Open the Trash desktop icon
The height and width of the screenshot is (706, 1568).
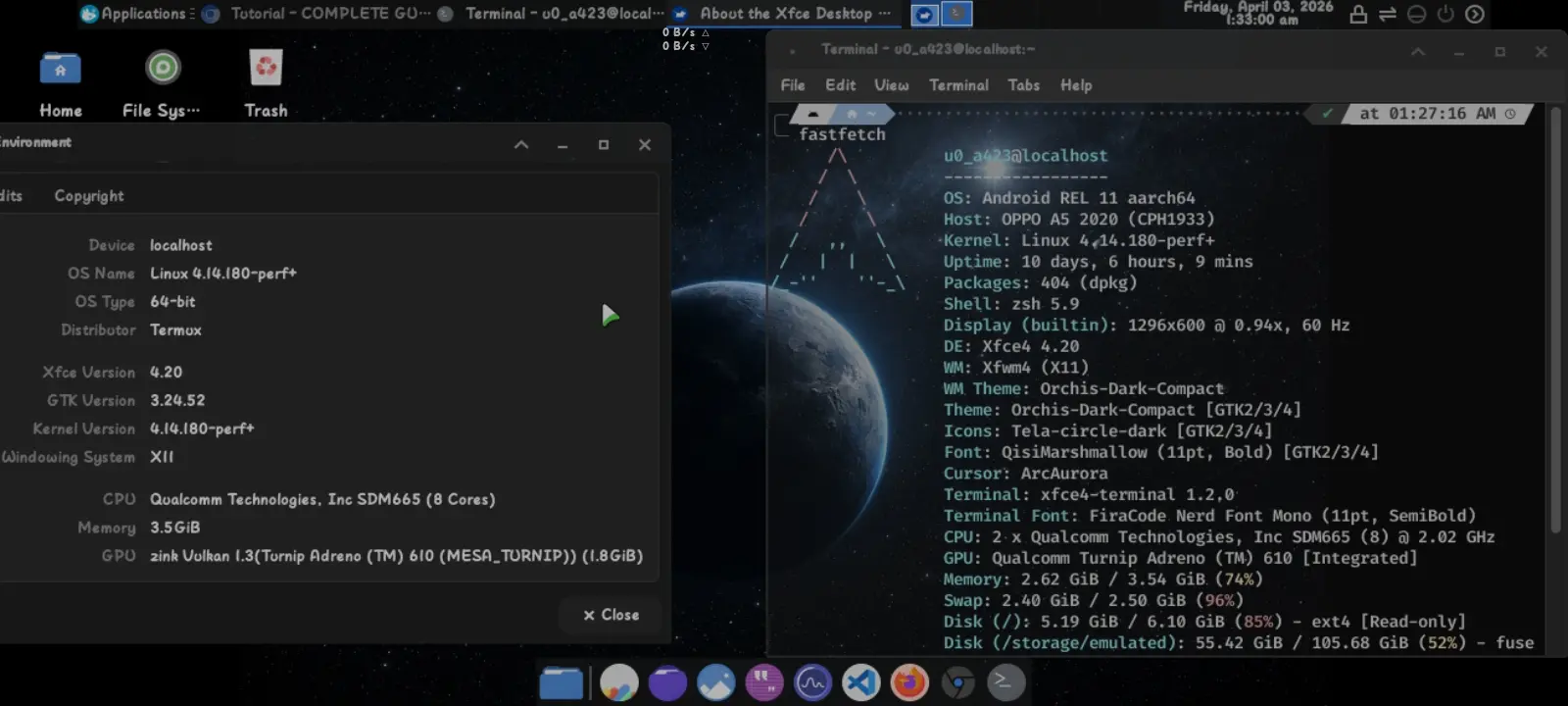[266, 84]
